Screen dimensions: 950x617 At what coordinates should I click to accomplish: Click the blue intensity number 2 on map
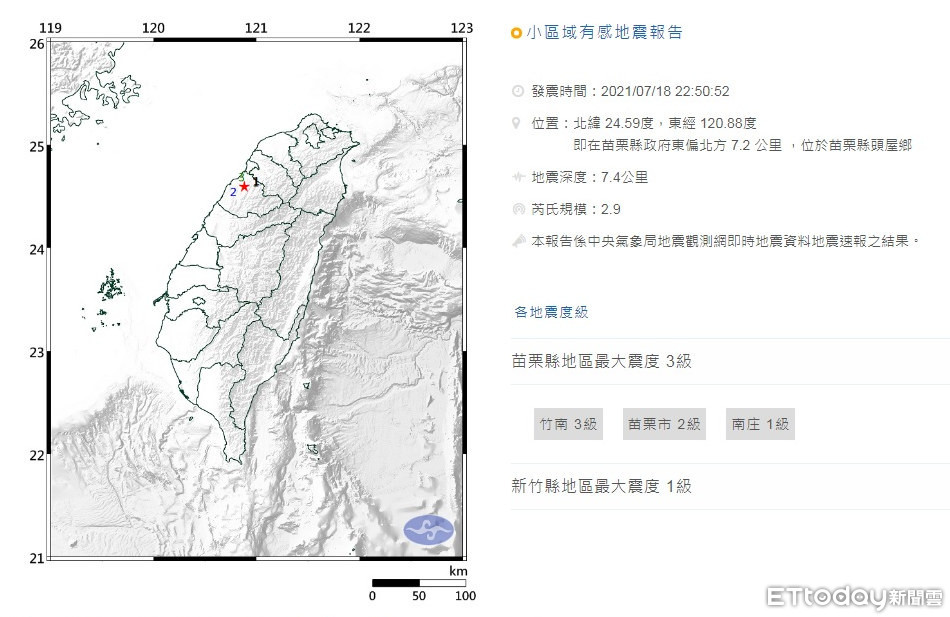233,191
